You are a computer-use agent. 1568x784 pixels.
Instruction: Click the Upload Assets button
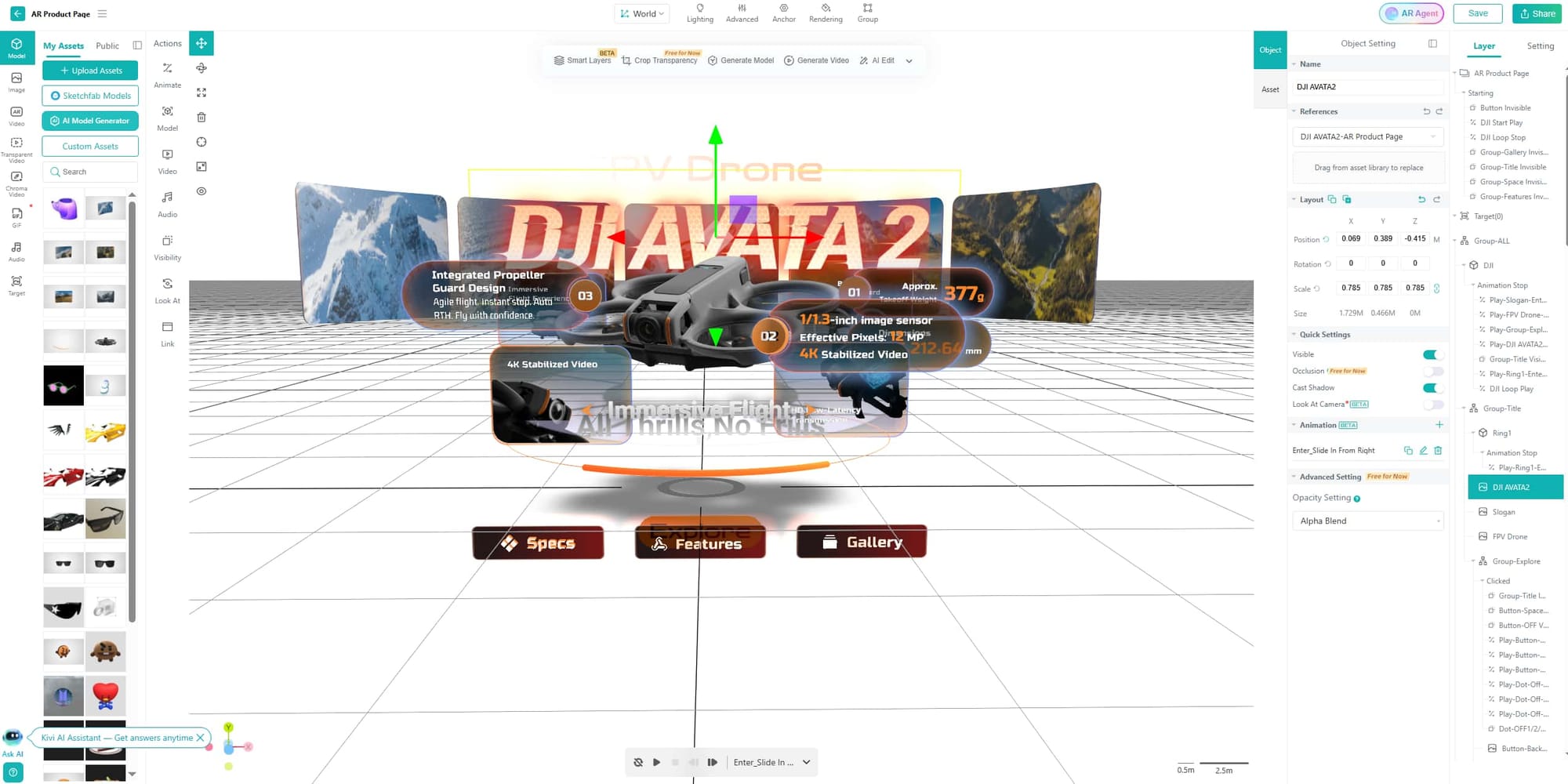pos(90,71)
